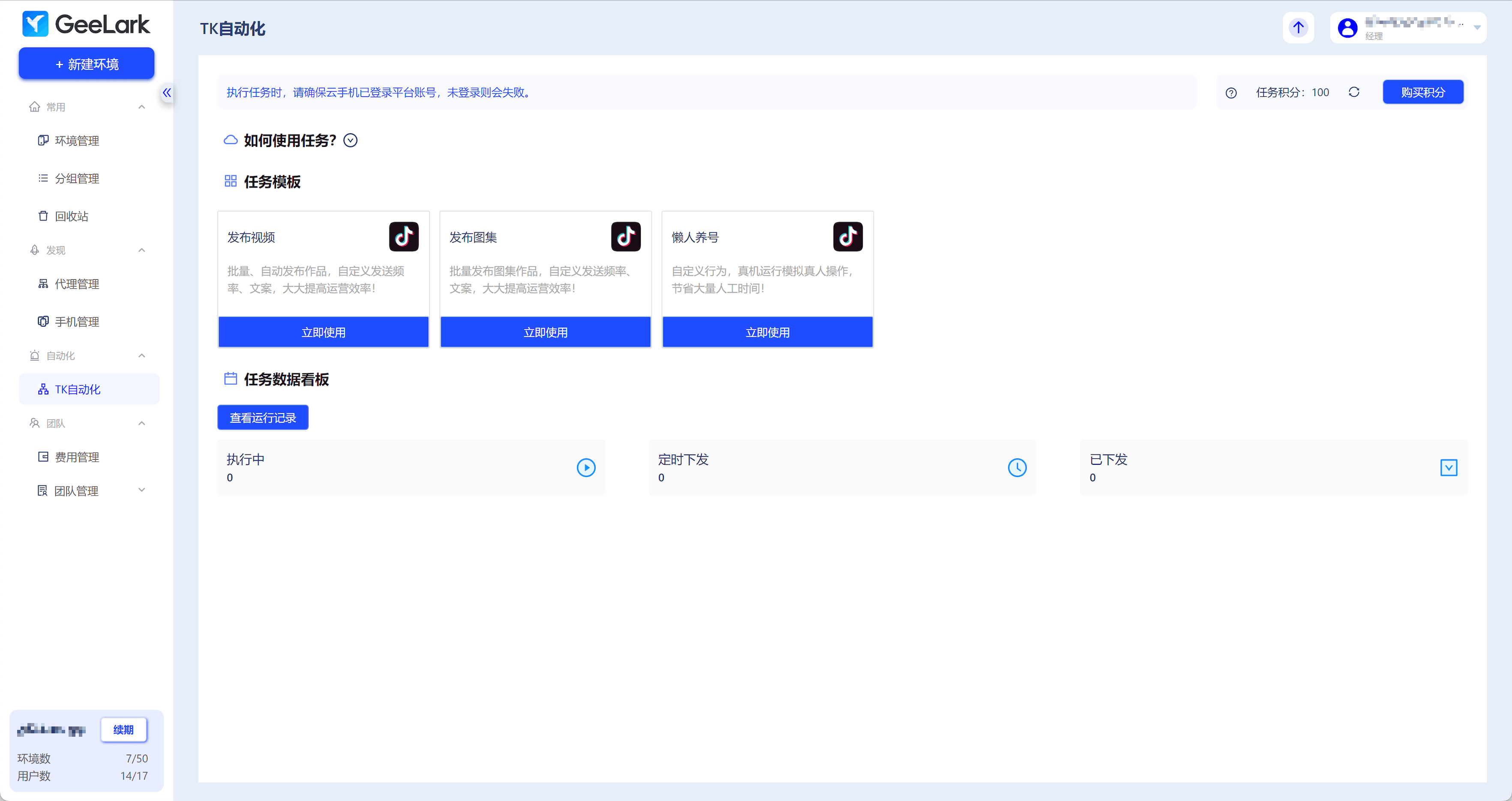The height and width of the screenshot is (801, 1512).
Task: Click the checkmark icon in 已下发 panel
Action: tap(1448, 468)
